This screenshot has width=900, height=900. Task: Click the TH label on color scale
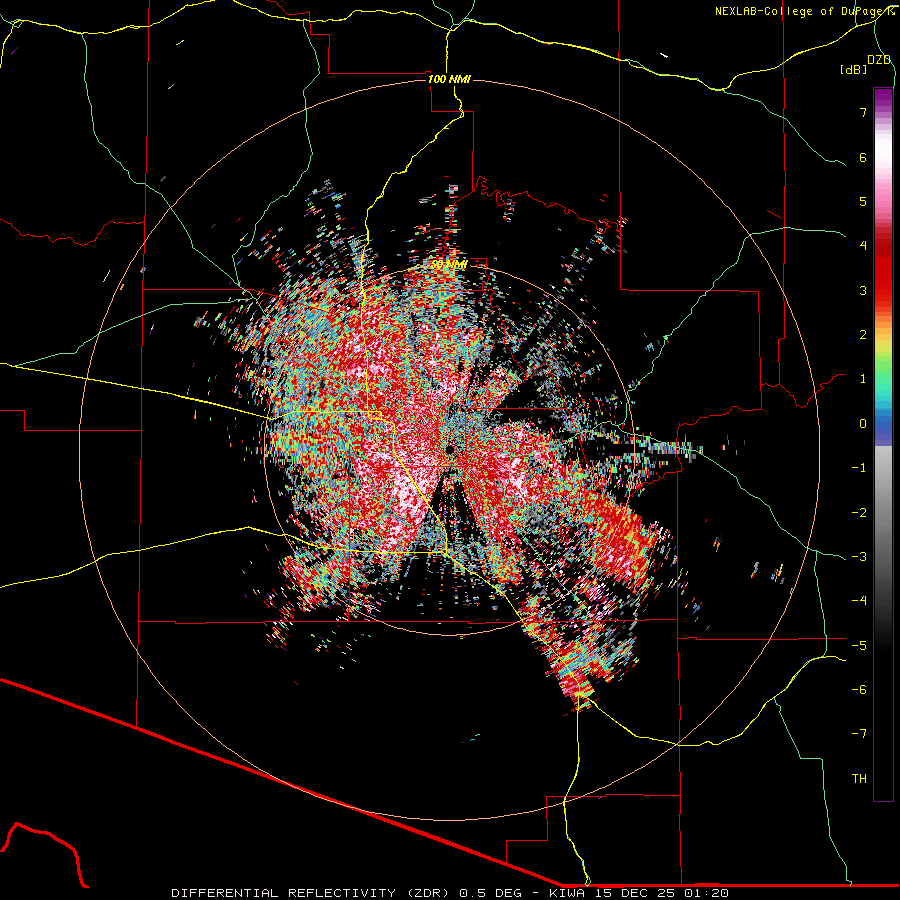click(x=859, y=778)
